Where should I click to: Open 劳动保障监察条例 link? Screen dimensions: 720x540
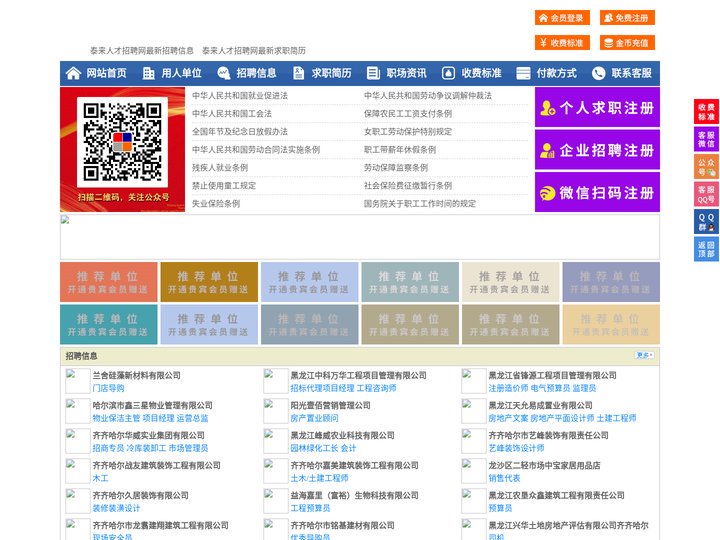click(396, 168)
